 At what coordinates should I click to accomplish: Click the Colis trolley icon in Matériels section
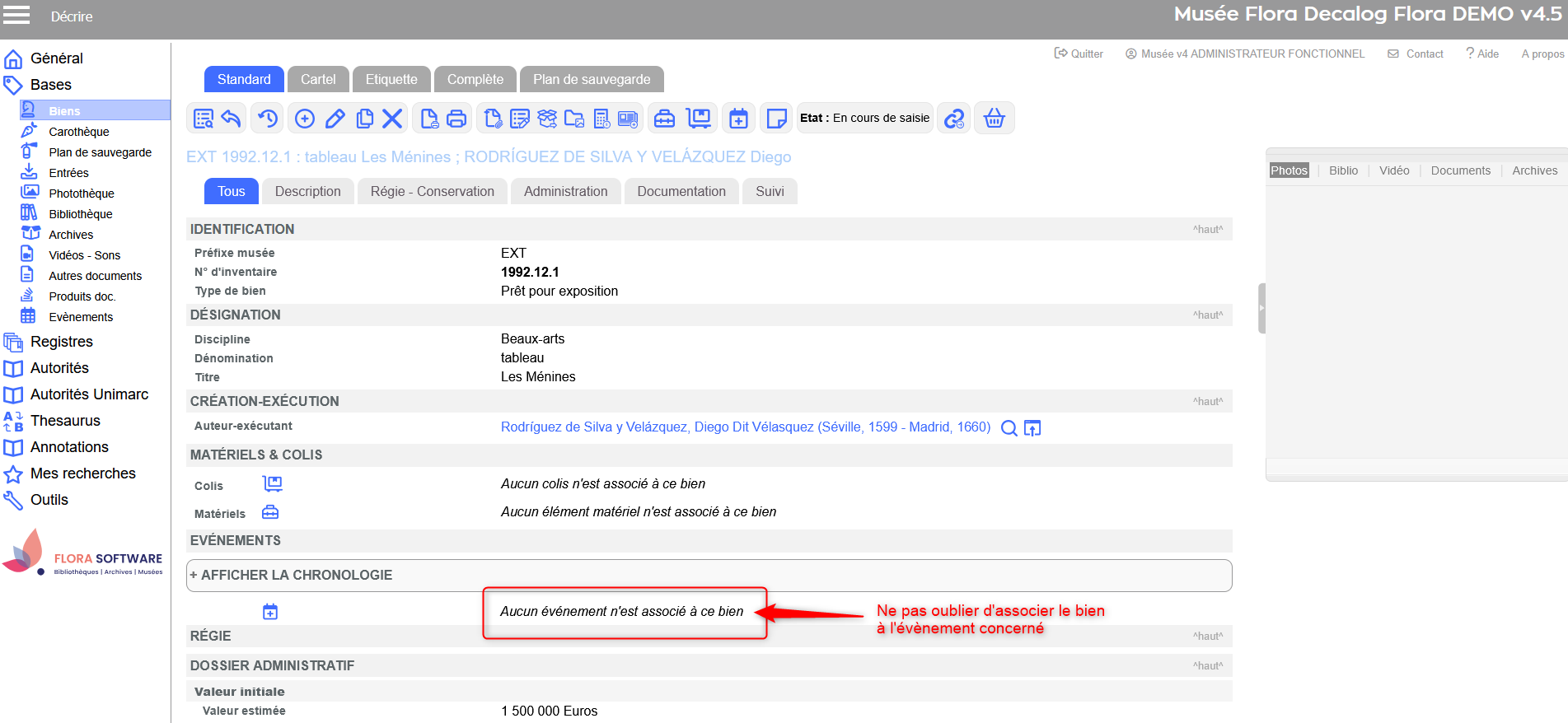tap(272, 483)
